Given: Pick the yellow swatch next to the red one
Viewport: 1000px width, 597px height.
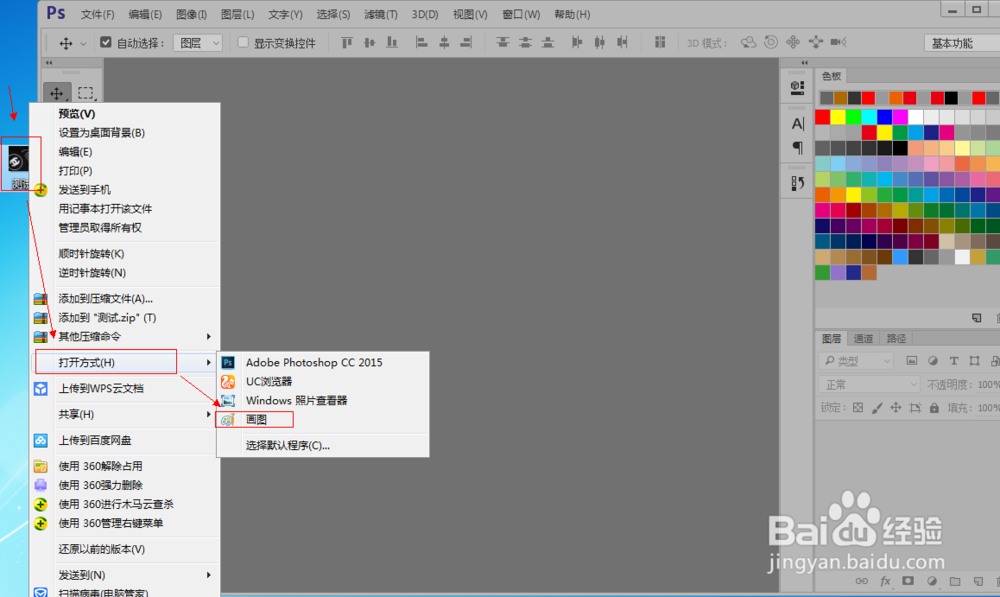Looking at the screenshot, I should [x=838, y=117].
